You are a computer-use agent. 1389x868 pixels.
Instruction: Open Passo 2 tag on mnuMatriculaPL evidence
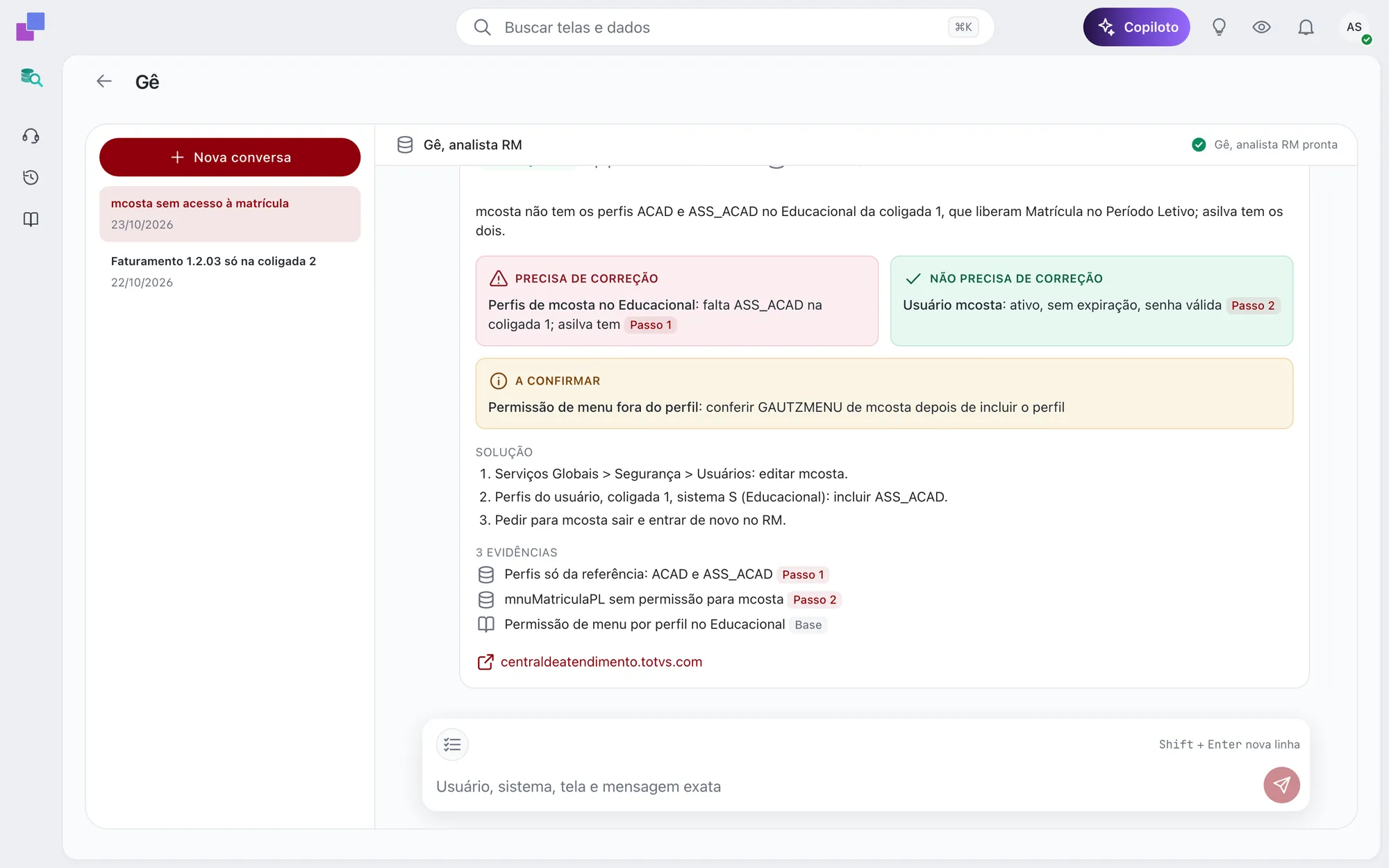pyautogui.click(x=815, y=600)
